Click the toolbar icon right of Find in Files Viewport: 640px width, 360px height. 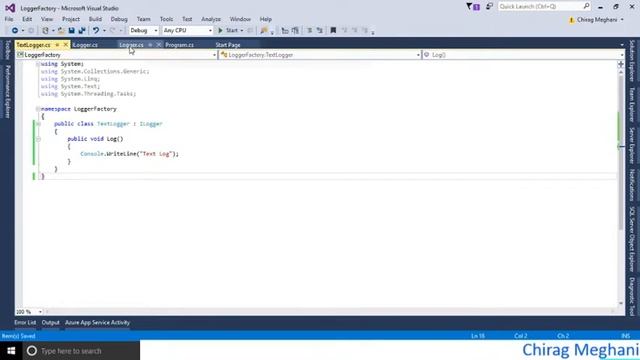click(285, 31)
